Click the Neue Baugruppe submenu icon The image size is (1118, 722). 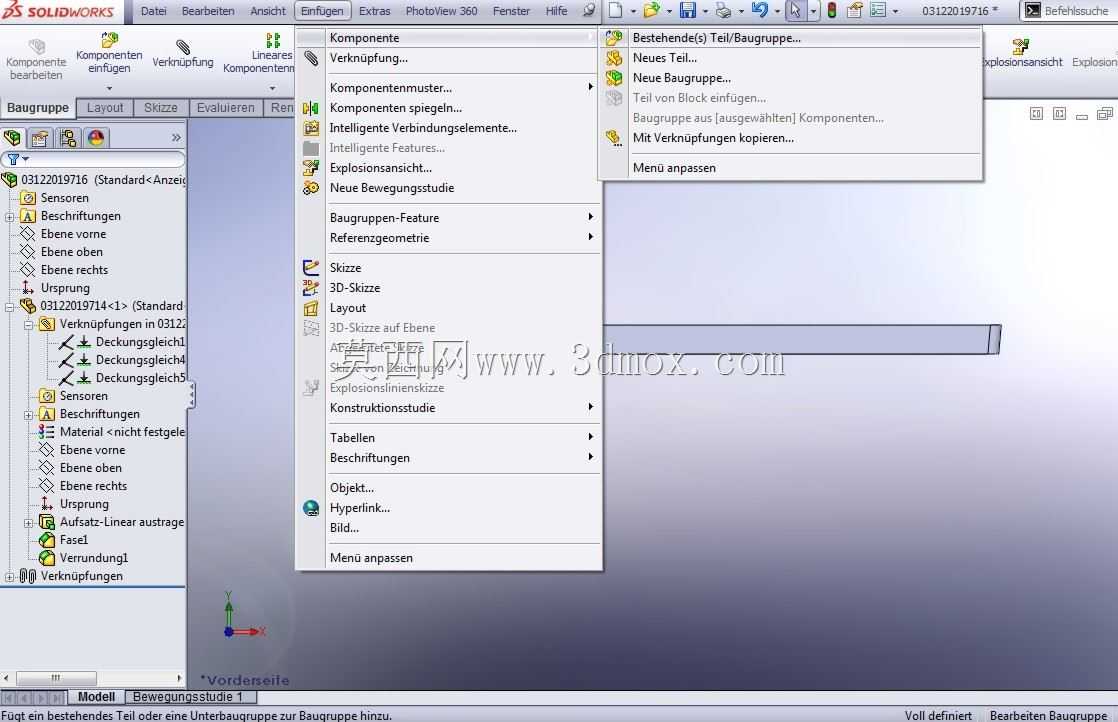[614, 78]
